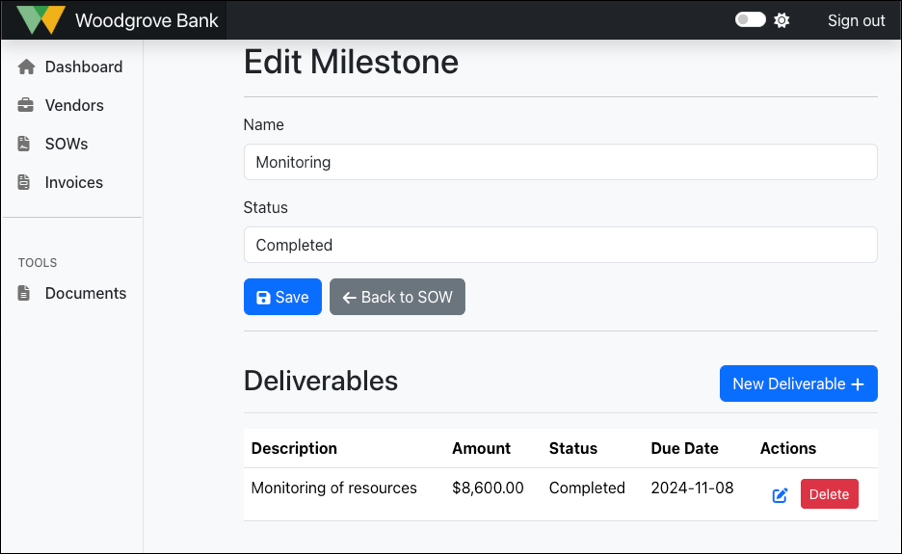The width and height of the screenshot is (902, 554).
Task: Click the Actions column header
Action: (x=788, y=448)
